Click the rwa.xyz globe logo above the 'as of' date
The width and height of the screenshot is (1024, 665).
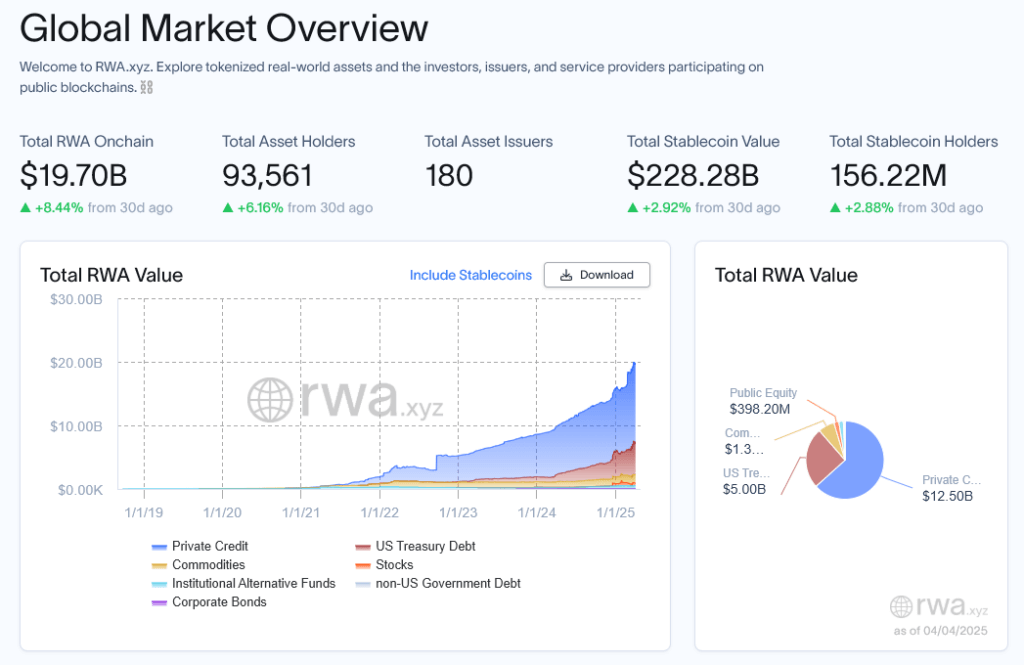900,607
